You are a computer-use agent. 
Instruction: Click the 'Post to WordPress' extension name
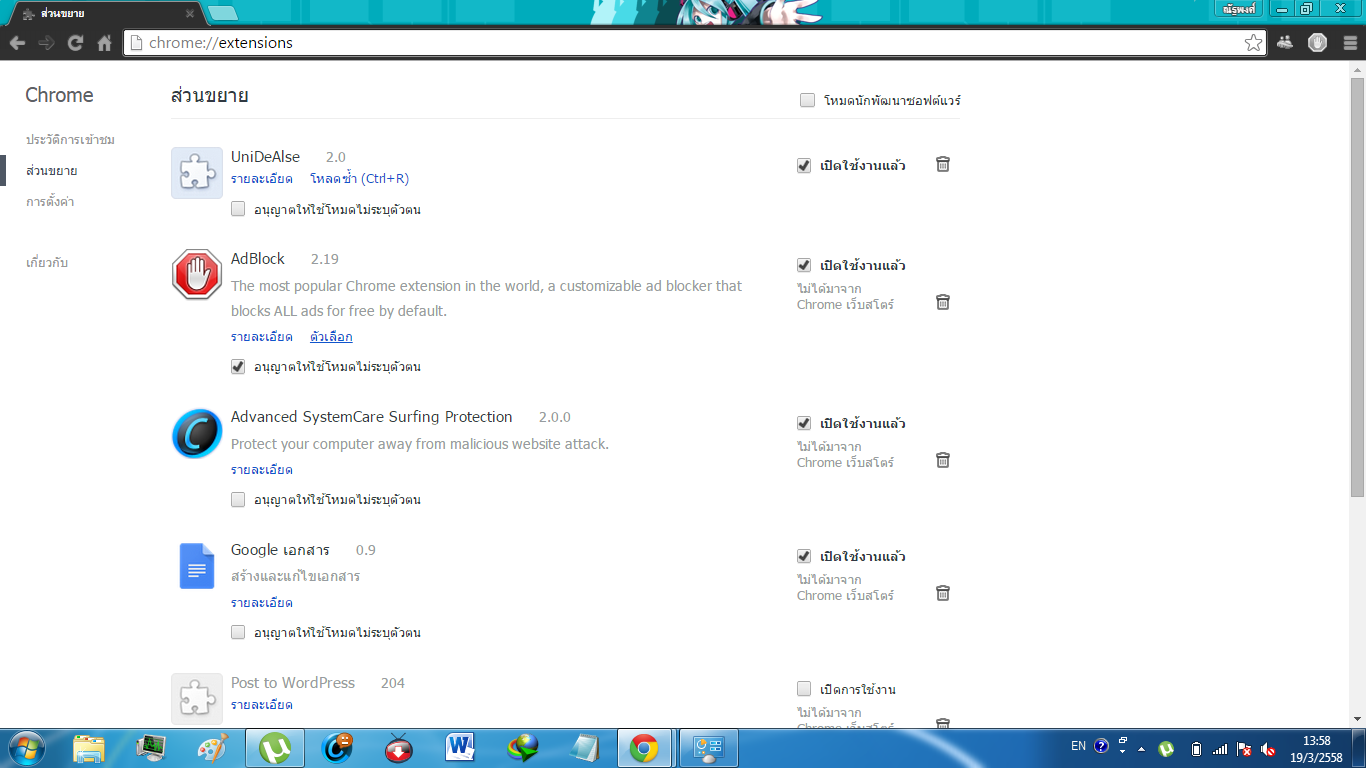click(x=293, y=683)
